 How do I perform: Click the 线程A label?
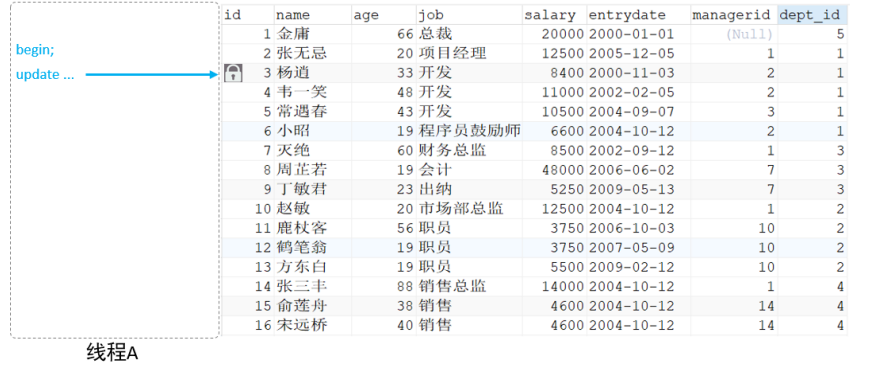(x=112, y=353)
